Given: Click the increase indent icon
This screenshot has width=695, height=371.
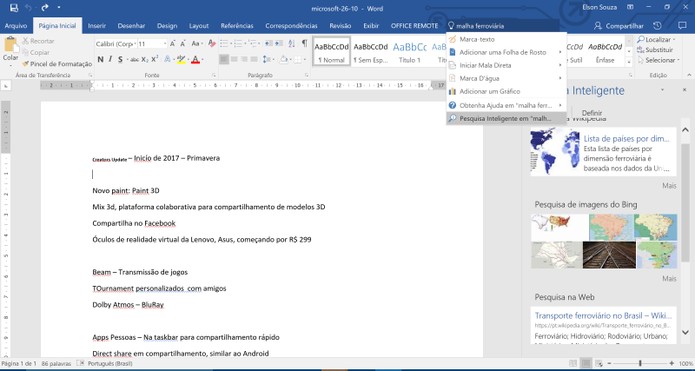Looking at the screenshot, I should [x=278, y=43].
